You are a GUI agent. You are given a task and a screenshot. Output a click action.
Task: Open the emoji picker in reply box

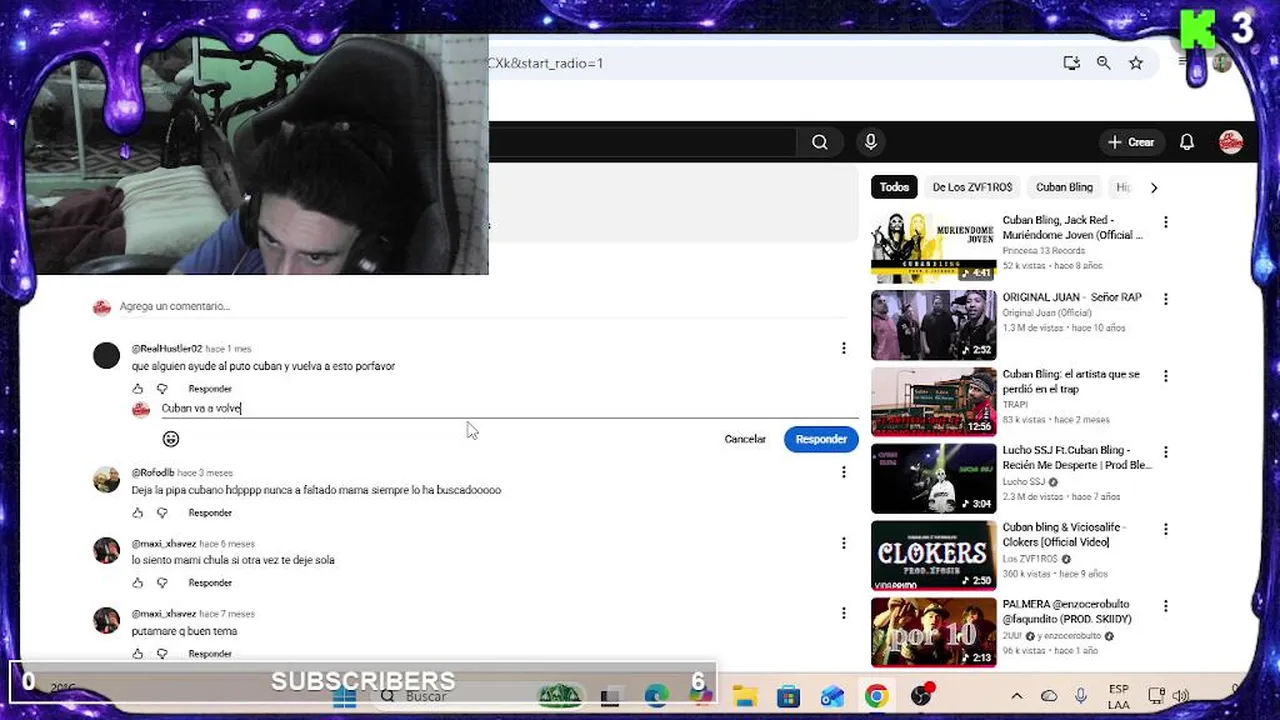click(x=171, y=439)
